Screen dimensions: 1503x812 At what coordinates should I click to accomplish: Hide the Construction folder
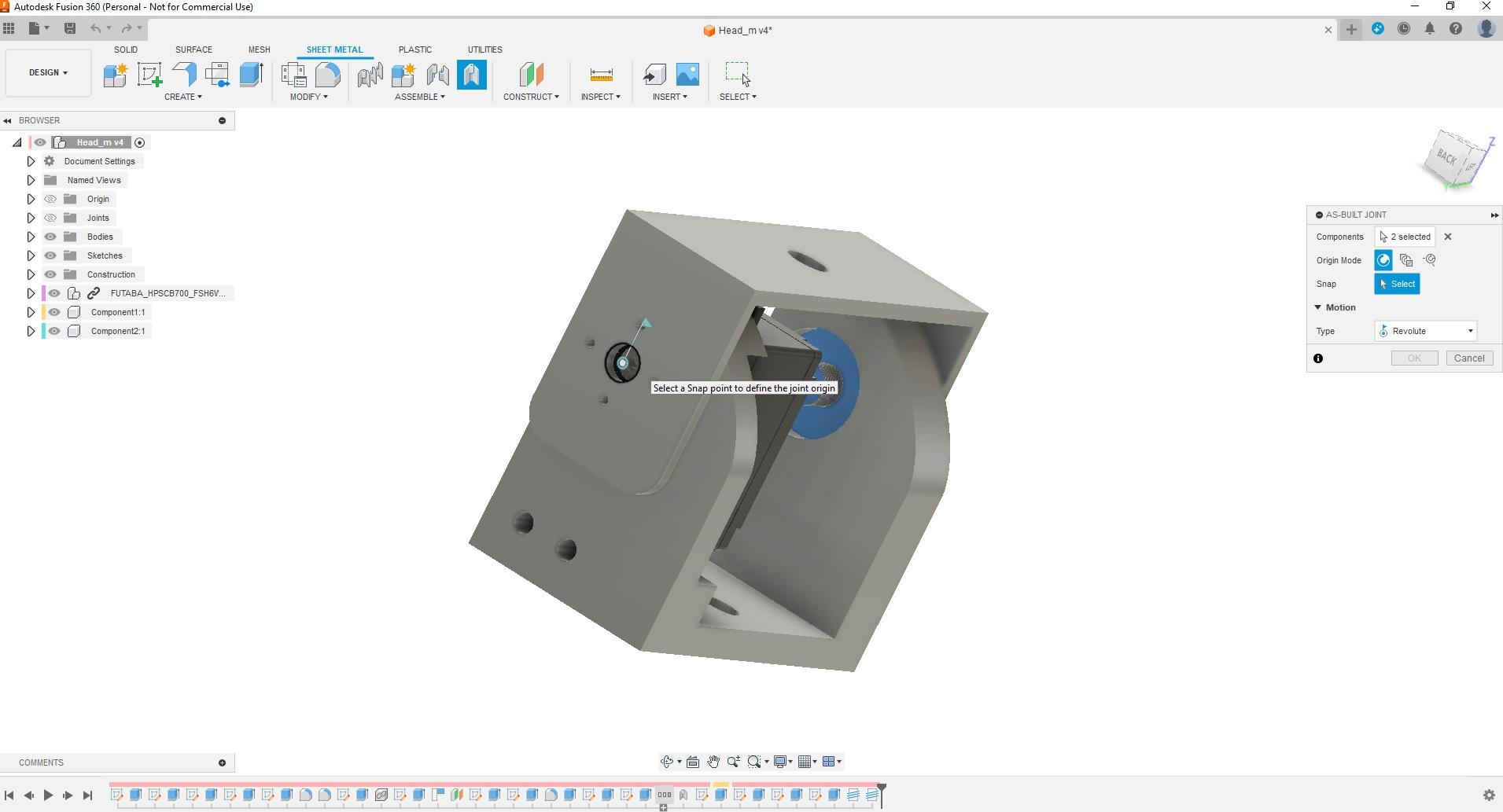(50, 274)
